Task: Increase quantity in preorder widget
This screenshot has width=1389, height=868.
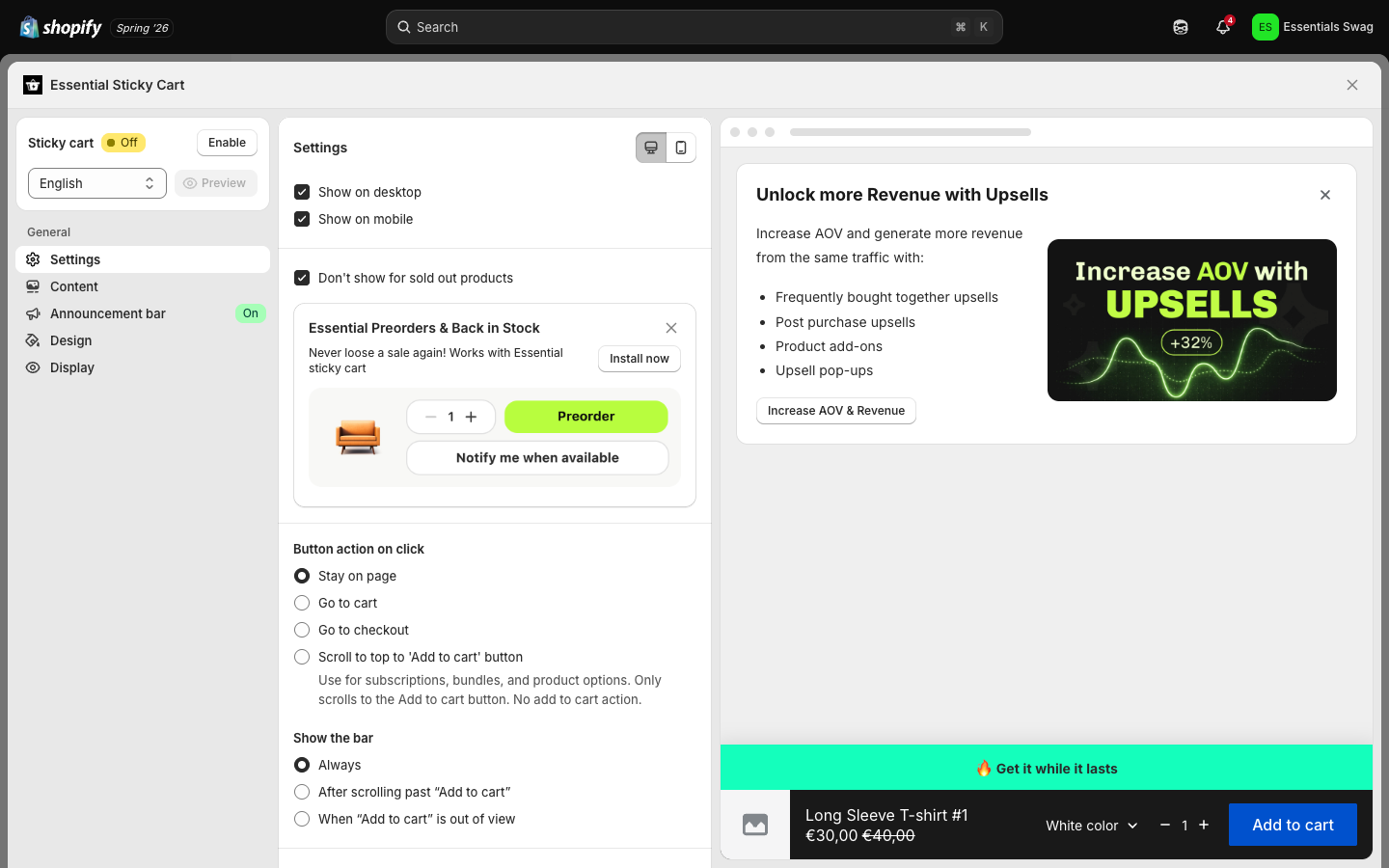Action: click(x=471, y=417)
